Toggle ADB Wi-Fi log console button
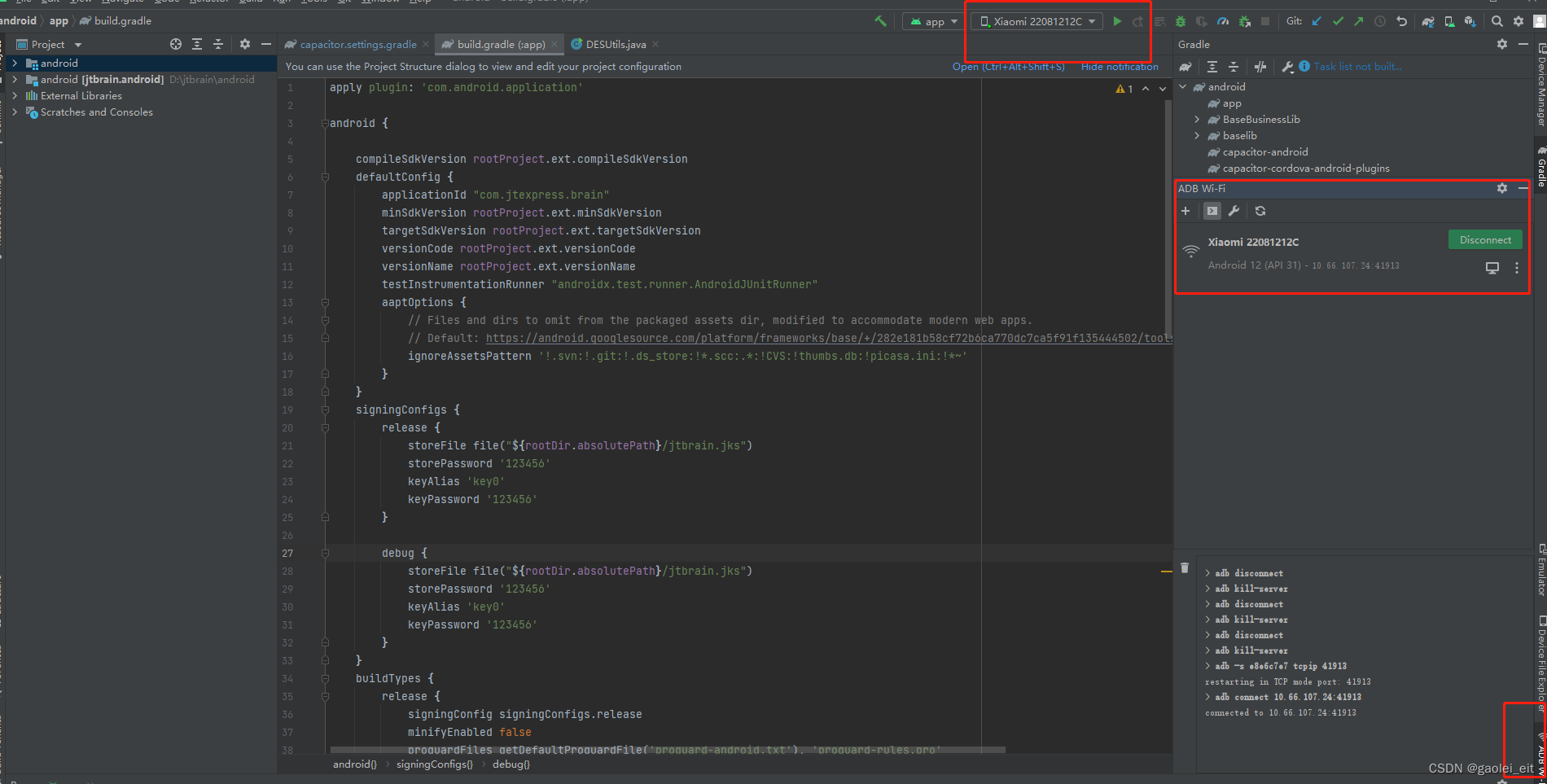 1212,211
